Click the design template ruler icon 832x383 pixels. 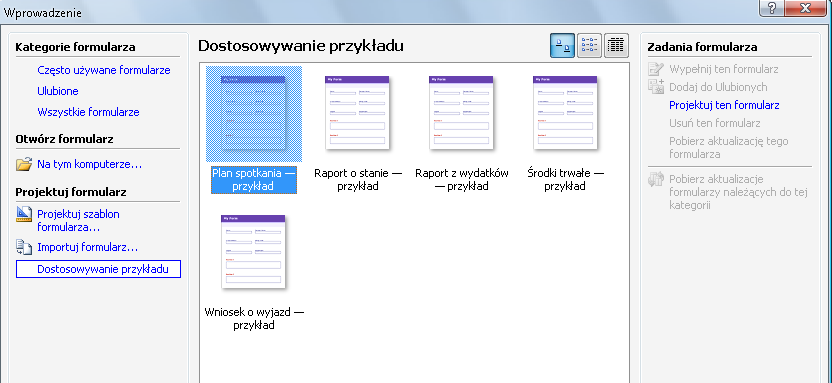tap(24, 214)
